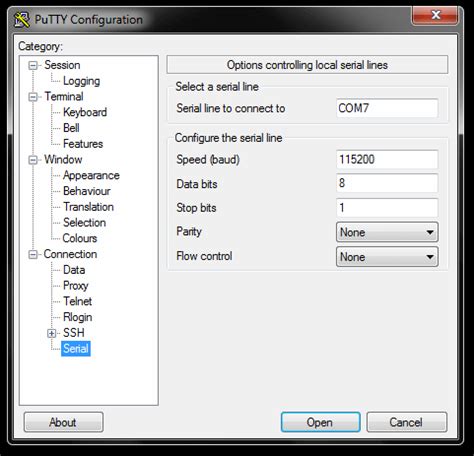
Task: Click the 'Options controlling local serial lines' header
Action: (307, 65)
